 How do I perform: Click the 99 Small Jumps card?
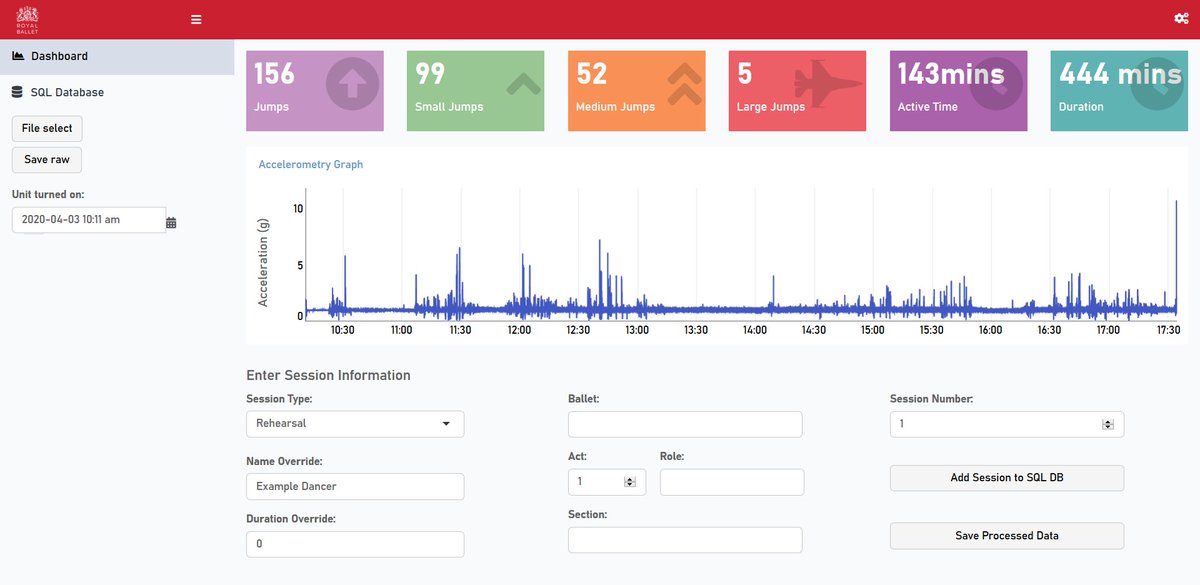click(x=476, y=90)
